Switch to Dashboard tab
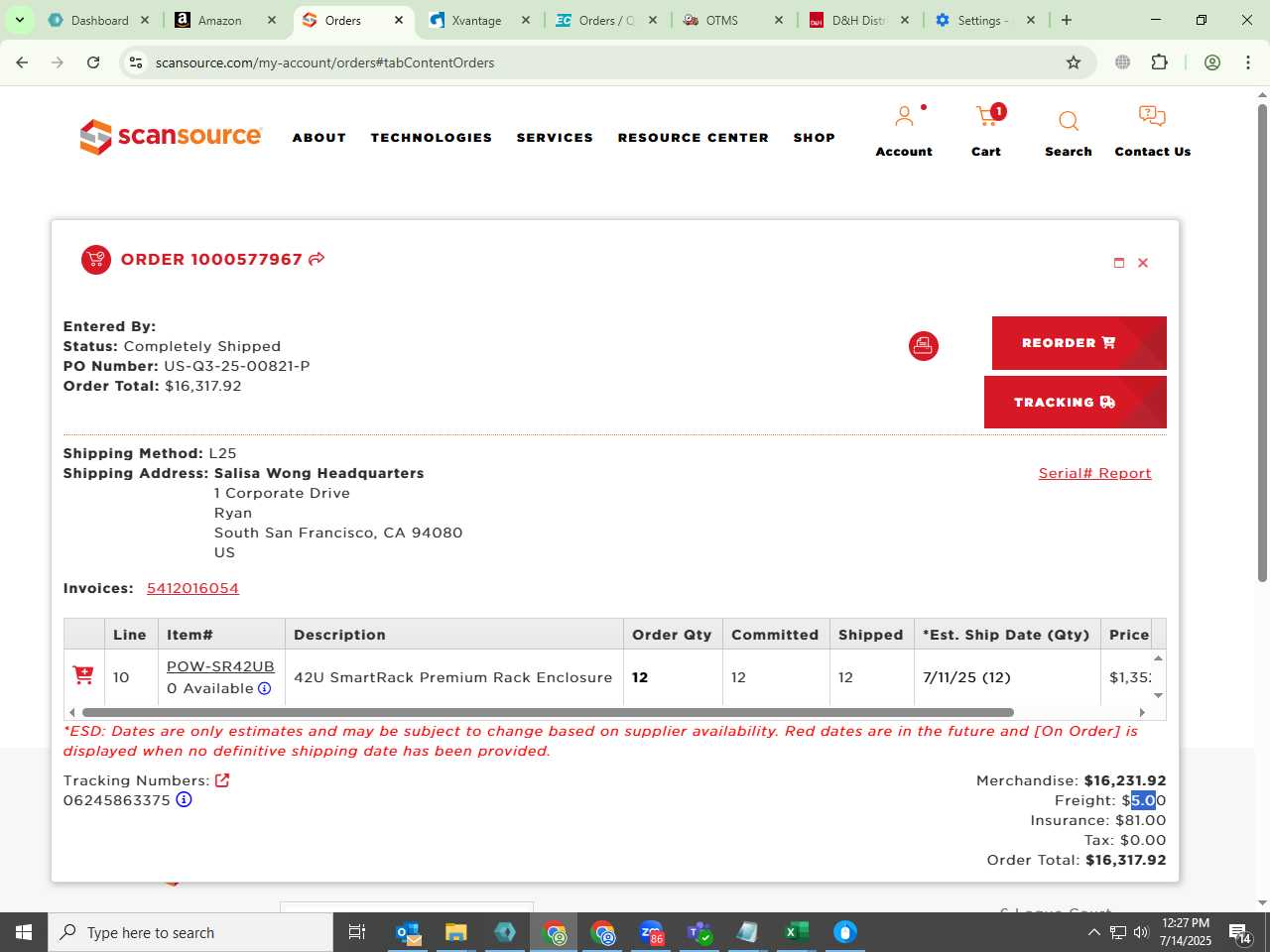The image size is (1270, 952). pos(99,20)
